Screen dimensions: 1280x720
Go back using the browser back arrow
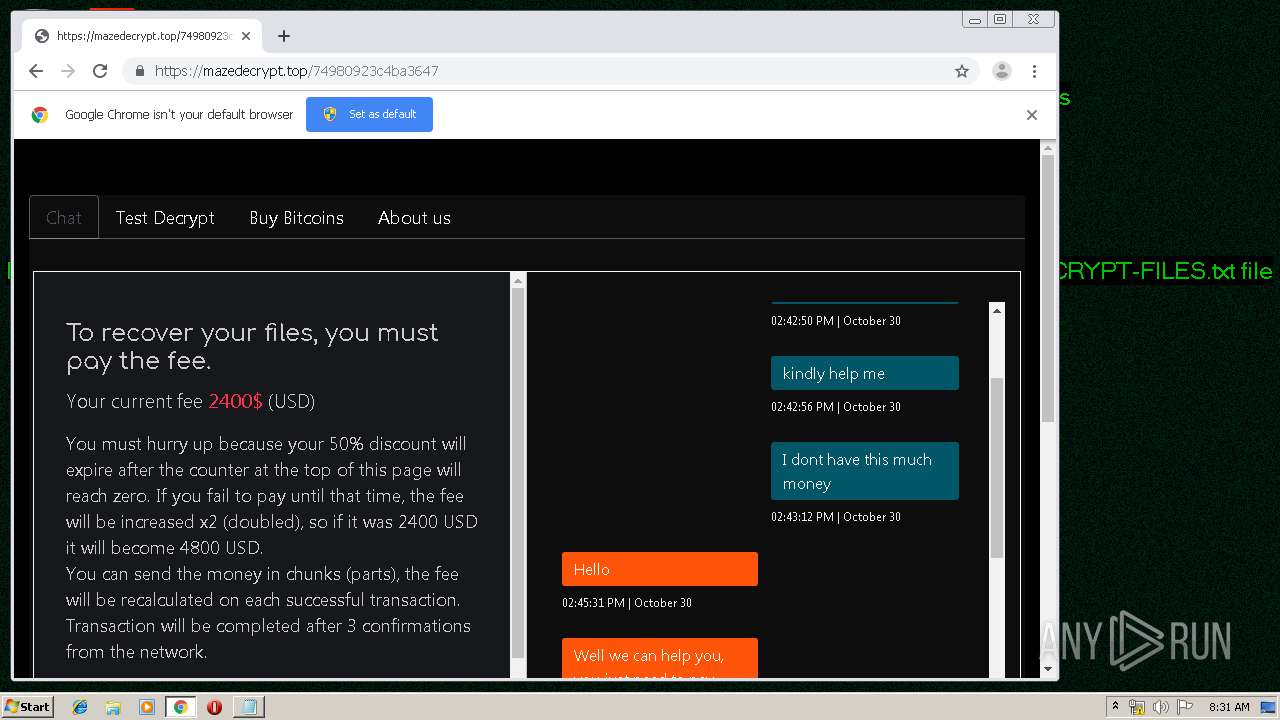click(36, 71)
